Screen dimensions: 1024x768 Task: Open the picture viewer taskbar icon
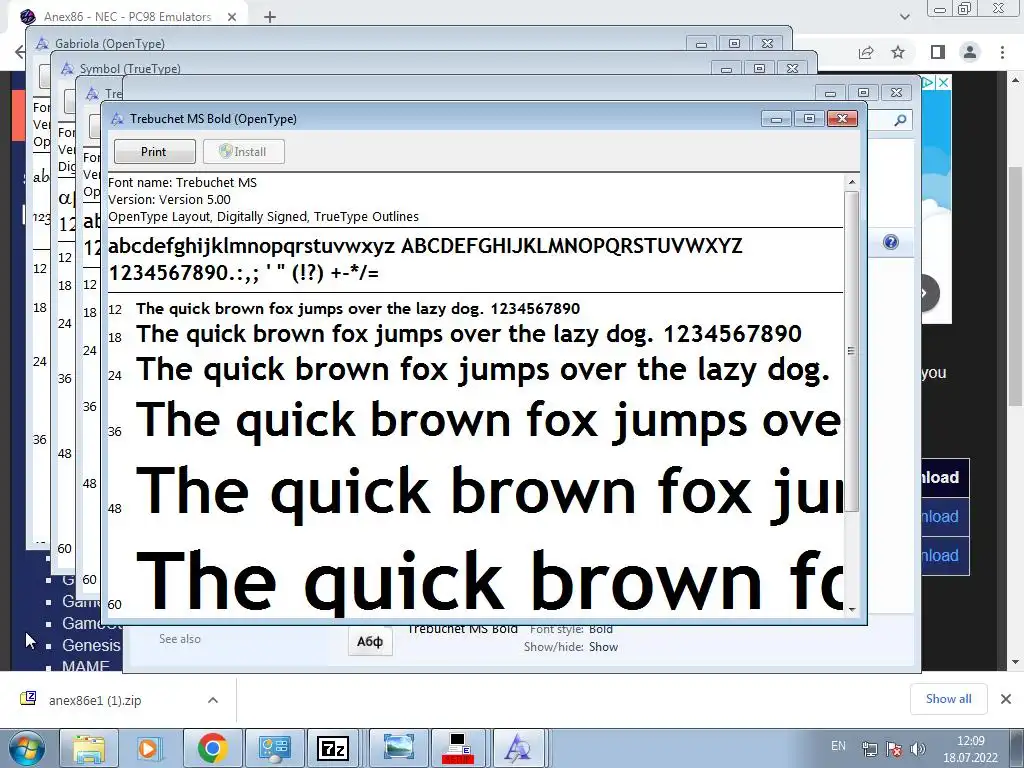tap(398, 748)
